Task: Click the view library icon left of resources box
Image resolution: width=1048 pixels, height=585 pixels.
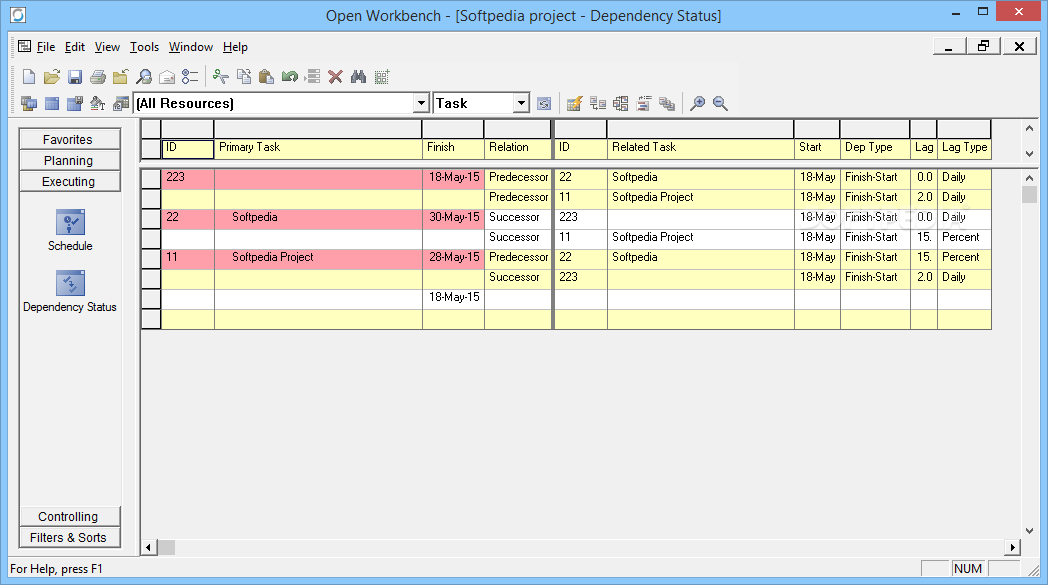Action: [121, 104]
